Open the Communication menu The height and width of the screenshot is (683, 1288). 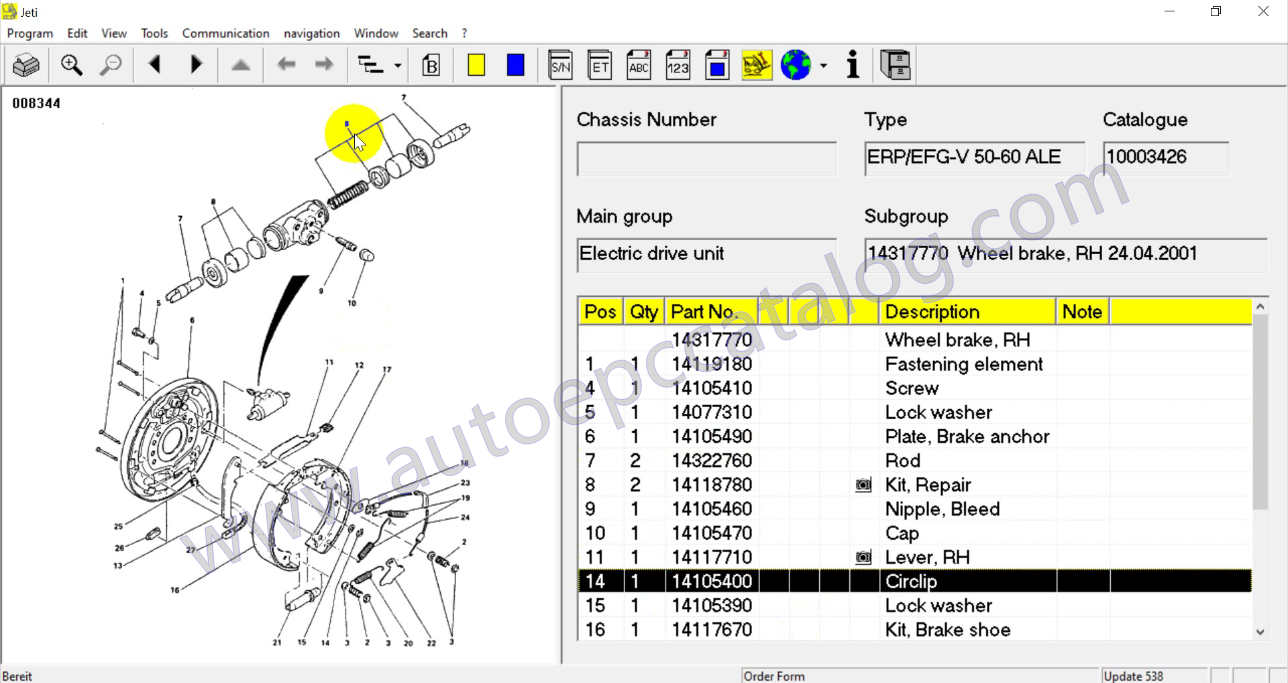click(x=225, y=33)
